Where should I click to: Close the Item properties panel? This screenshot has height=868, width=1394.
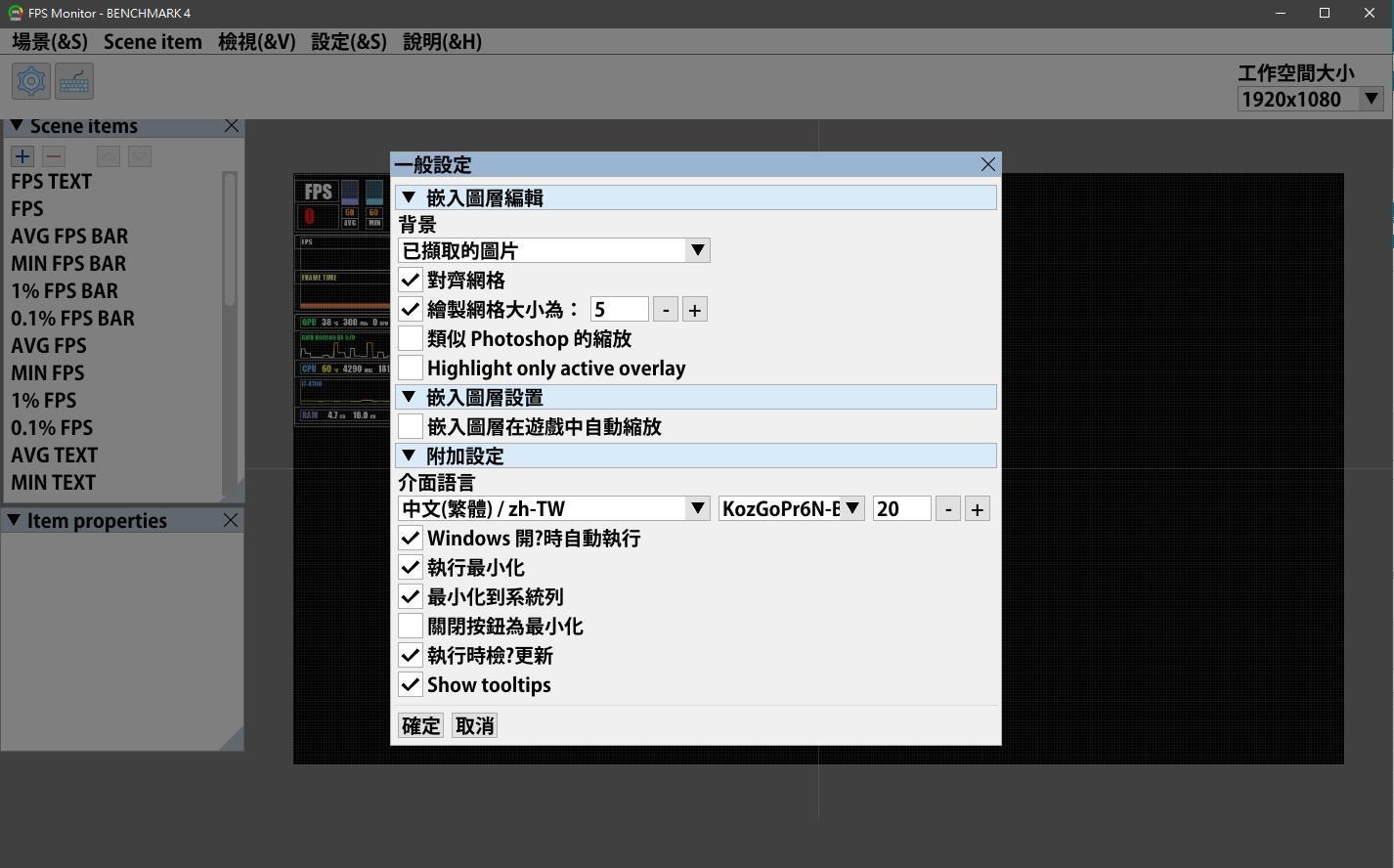pos(231,520)
